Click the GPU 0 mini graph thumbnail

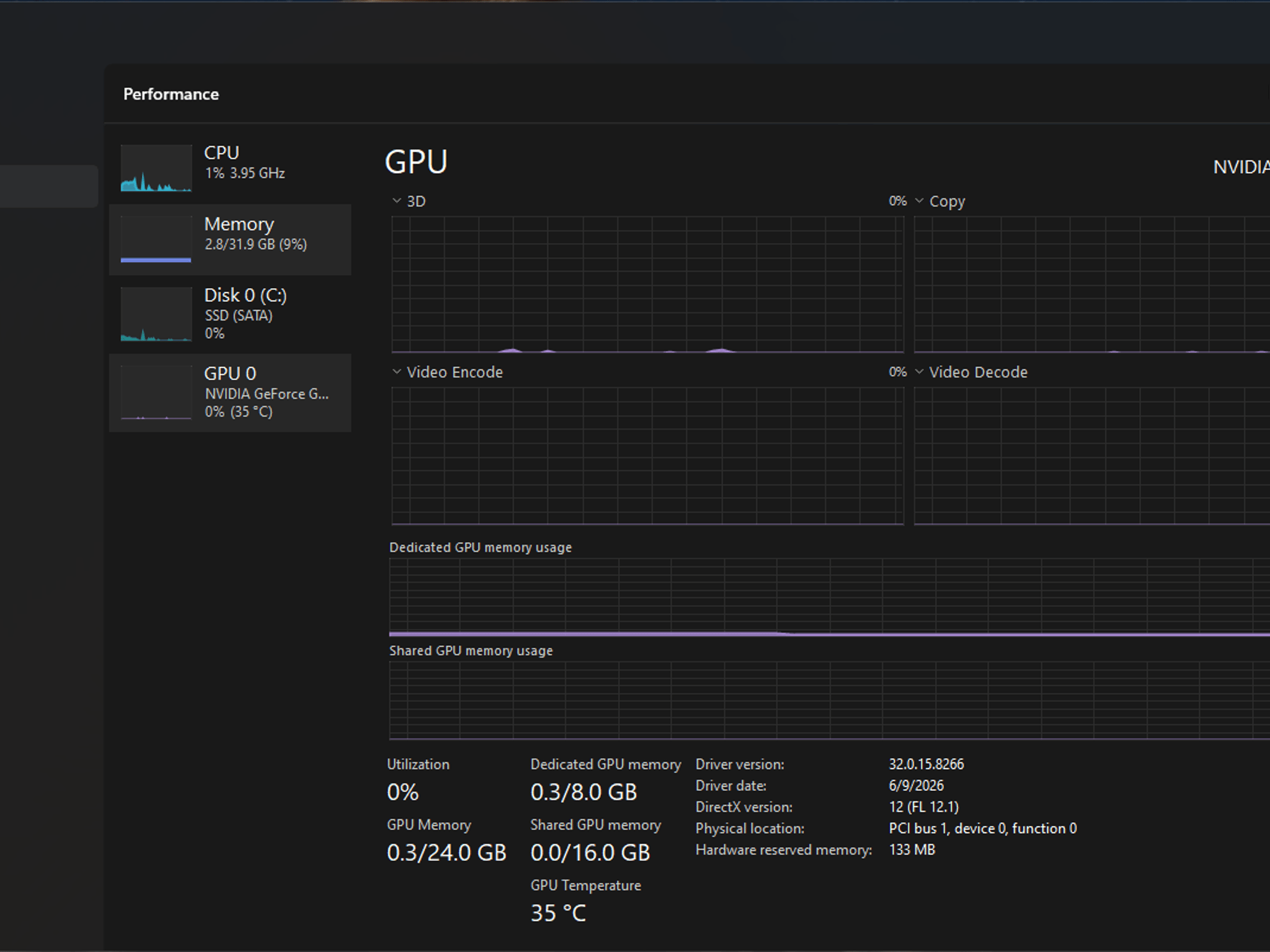tap(156, 392)
